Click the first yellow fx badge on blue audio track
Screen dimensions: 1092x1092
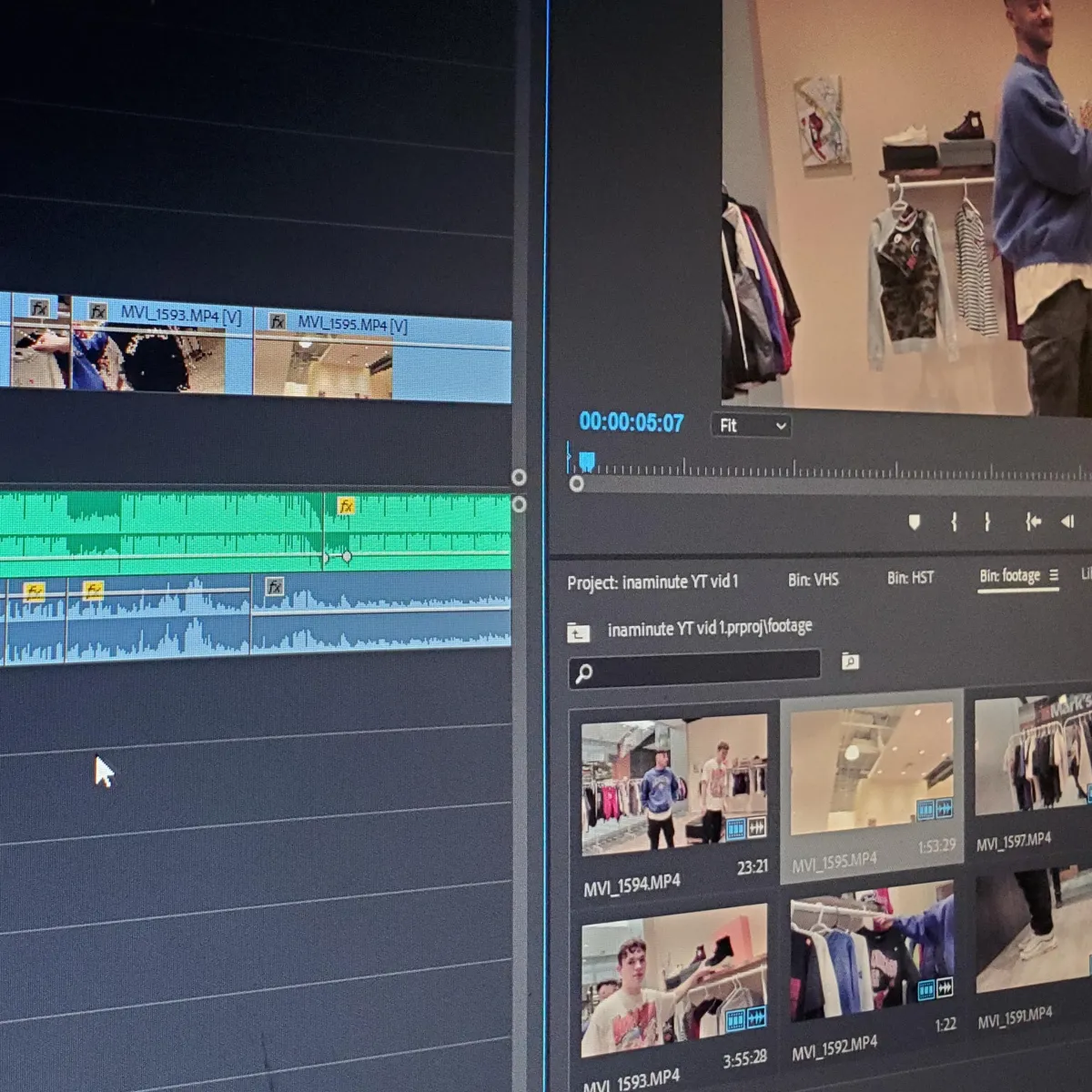pos(35,591)
